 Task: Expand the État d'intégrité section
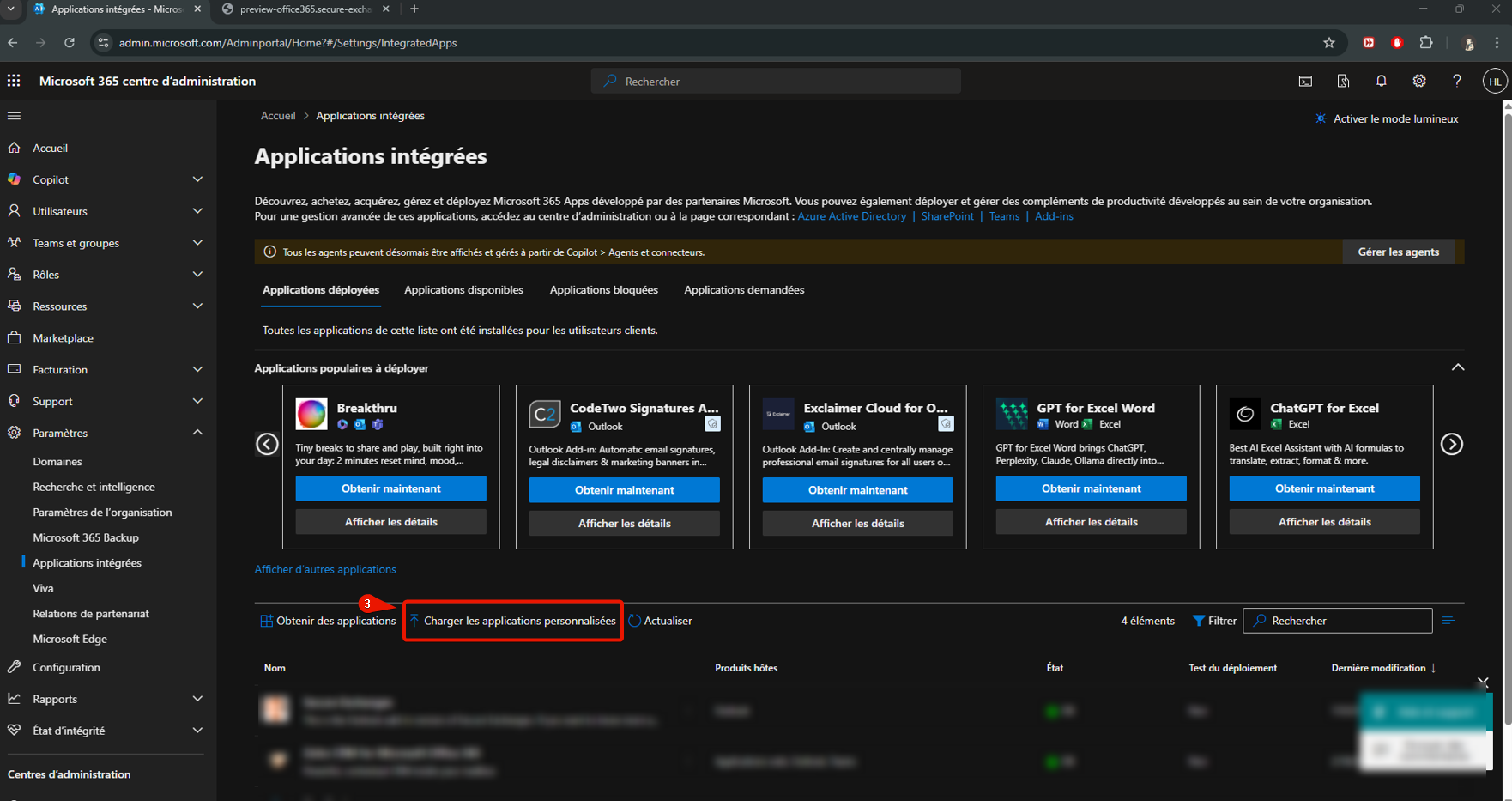pos(197,731)
